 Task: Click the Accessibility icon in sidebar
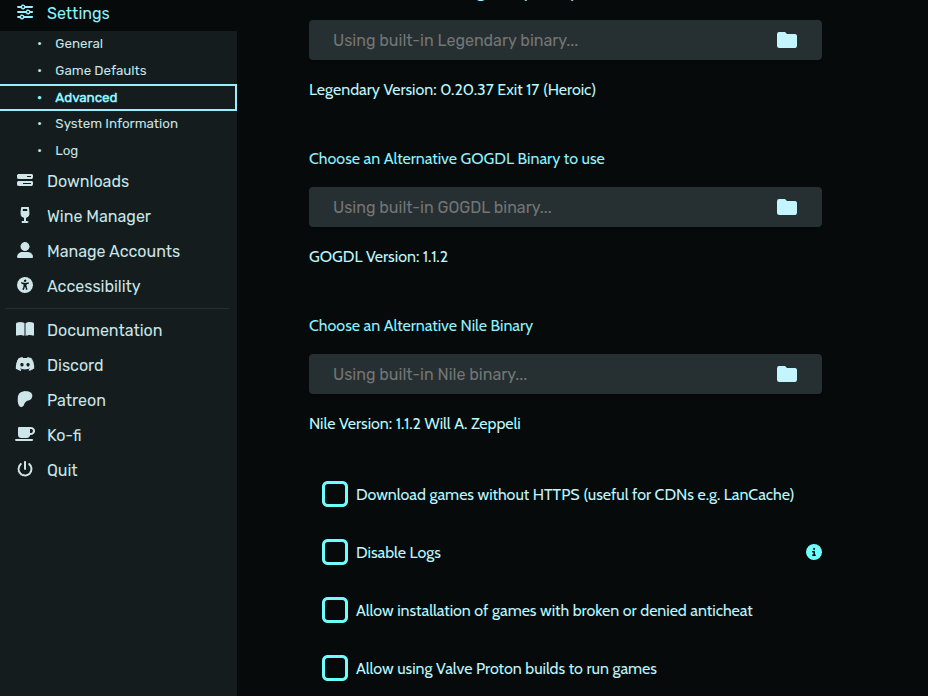25,286
